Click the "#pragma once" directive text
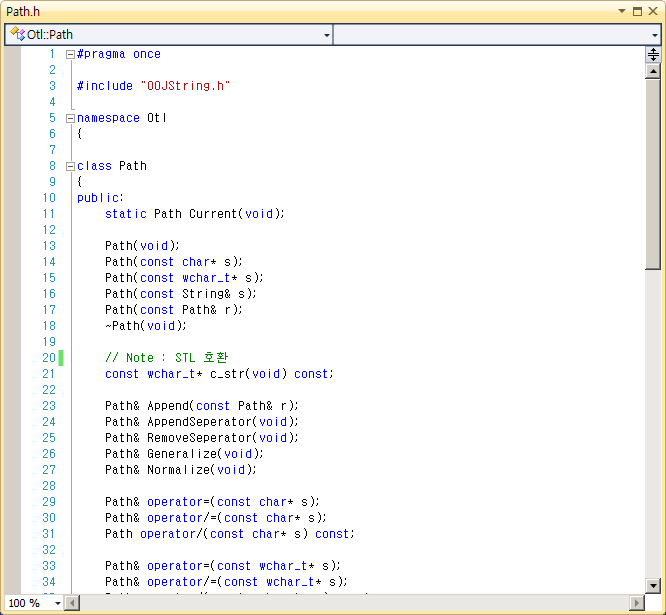The width and height of the screenshot is (666, 615). point(119,54)
